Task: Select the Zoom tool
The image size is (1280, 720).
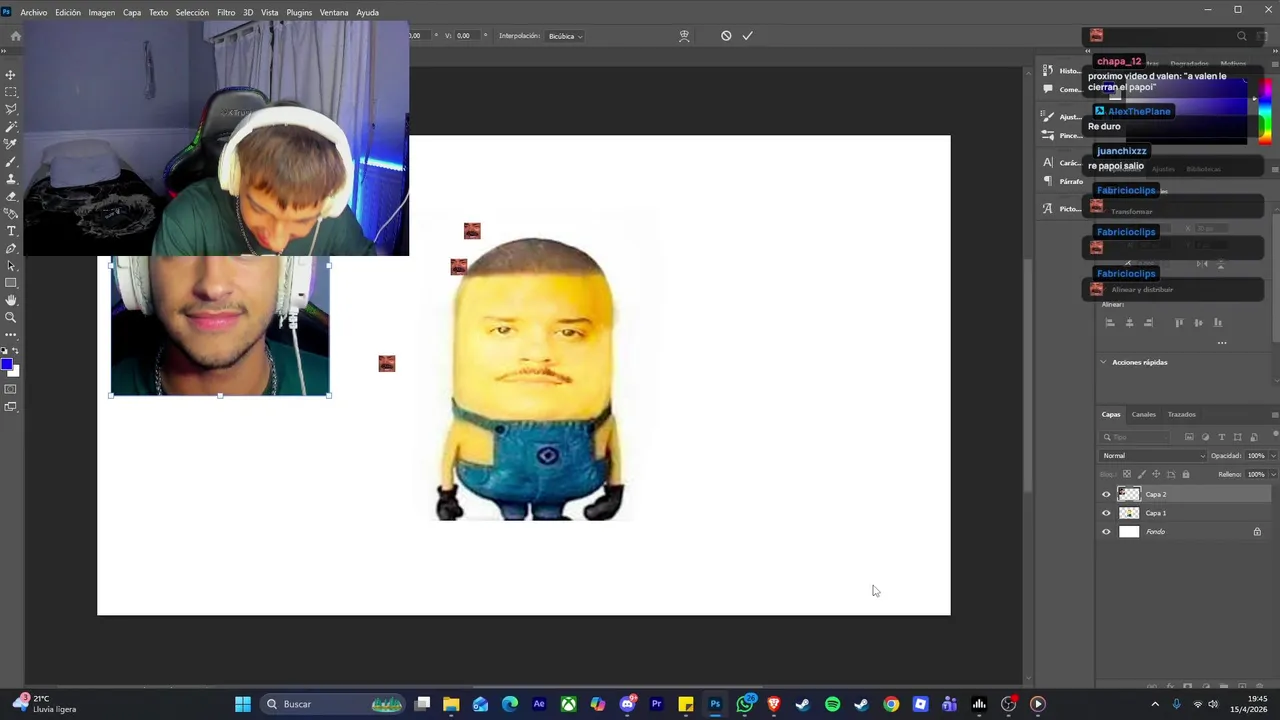Action: [11, 317]
